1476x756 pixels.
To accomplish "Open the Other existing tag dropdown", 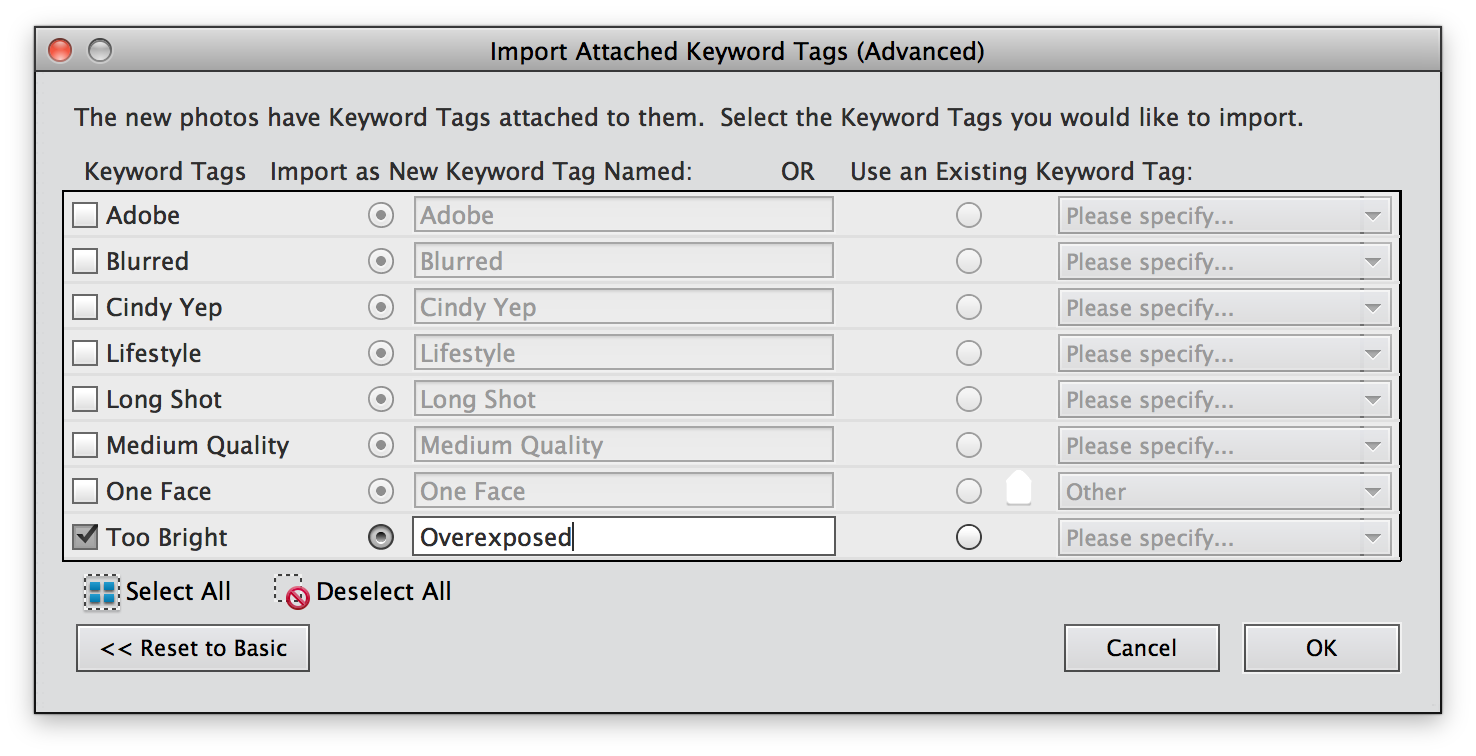I will (1224, 491).
